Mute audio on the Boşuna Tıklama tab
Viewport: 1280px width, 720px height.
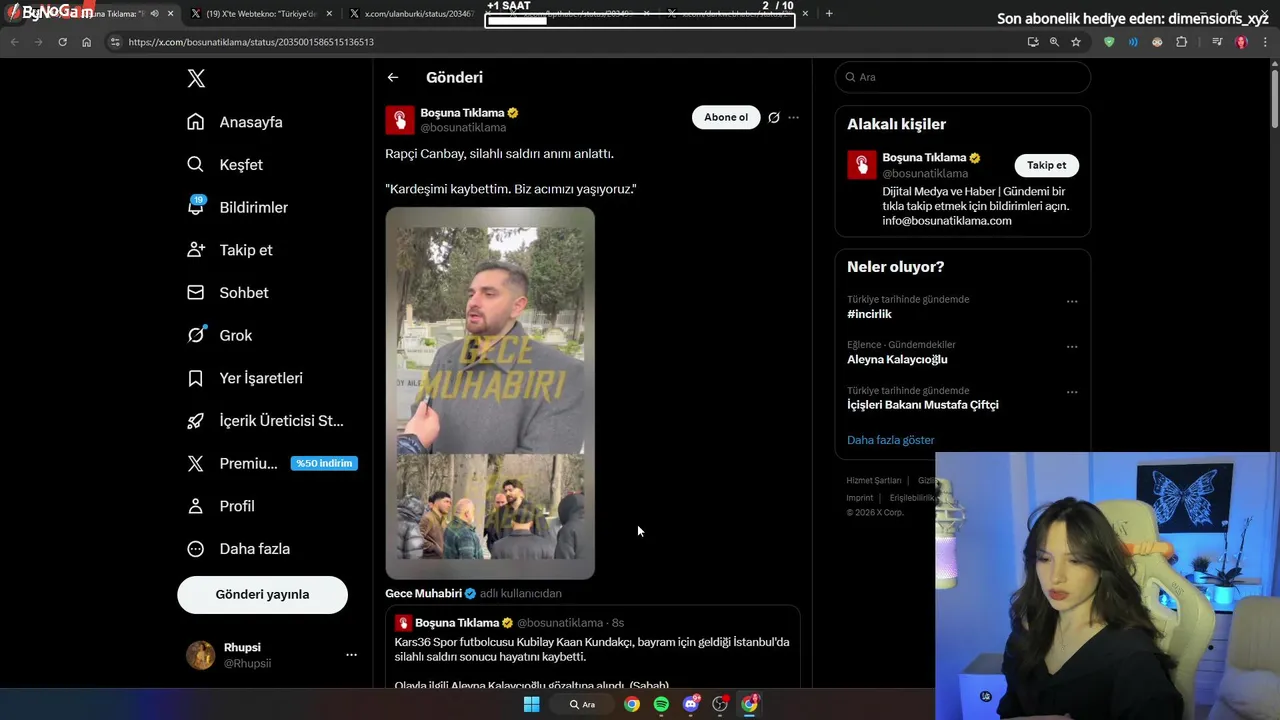(x=154, y=14)
